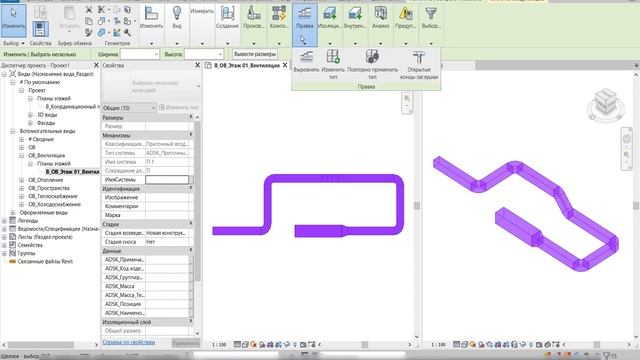Click the Cut geometry icon in Геометрия
Image resolution: width=640 pixels, height=360 pixels.
(102, 20)
